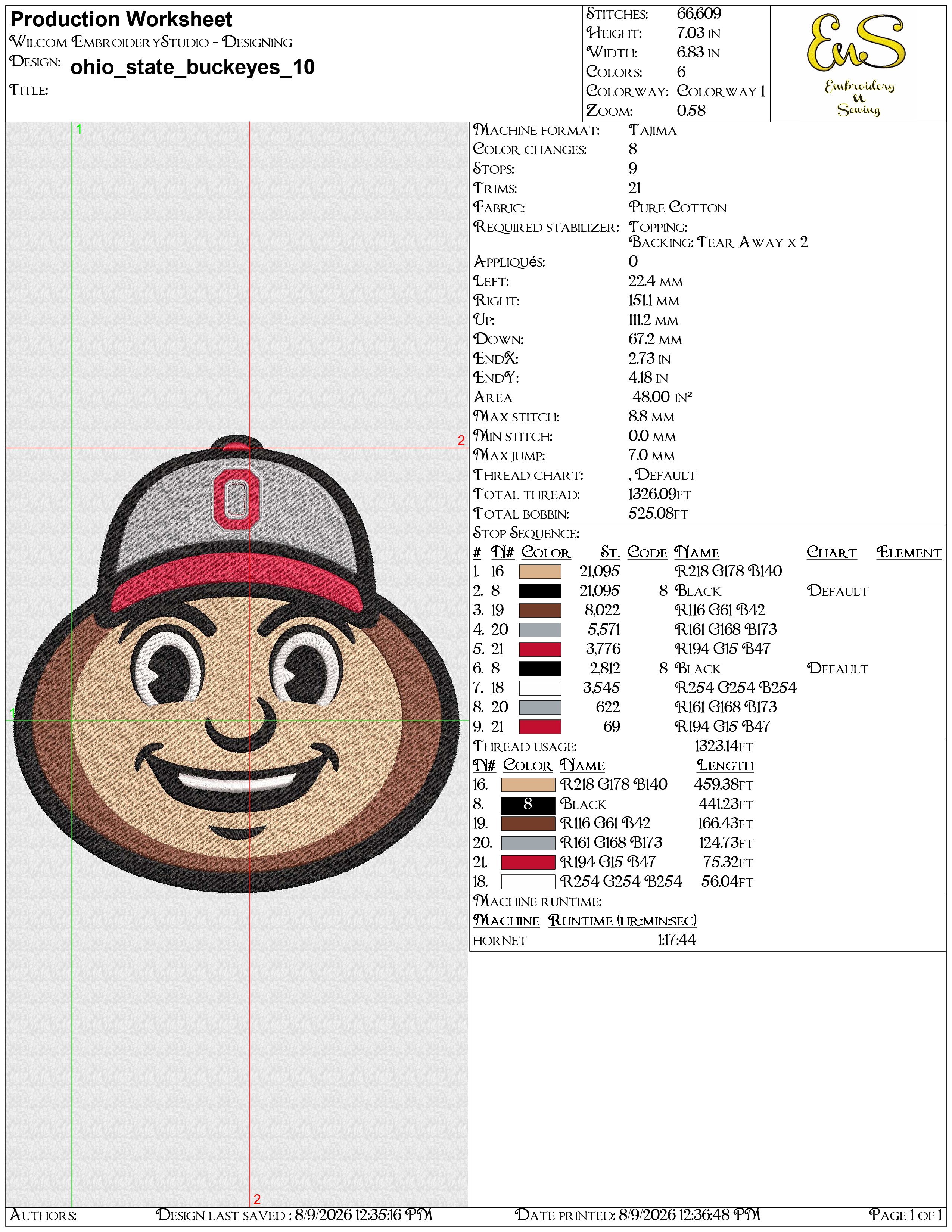Image resolution: width=952 pixels, height=1232 pixels.
Task: Click the "Backing: Tear Away x 2" line
Action: [x=719, y=243]
